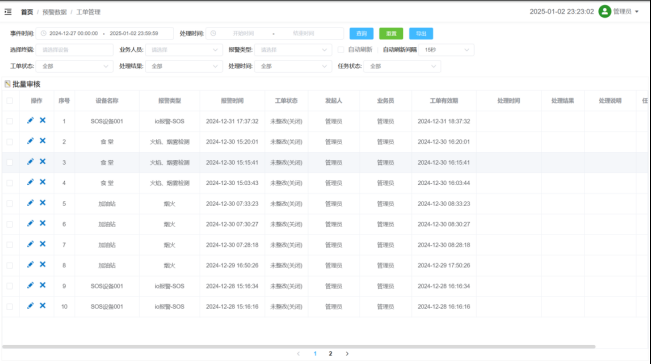
Task: Open the editor for row 7
Action: (x=30, y=244)
